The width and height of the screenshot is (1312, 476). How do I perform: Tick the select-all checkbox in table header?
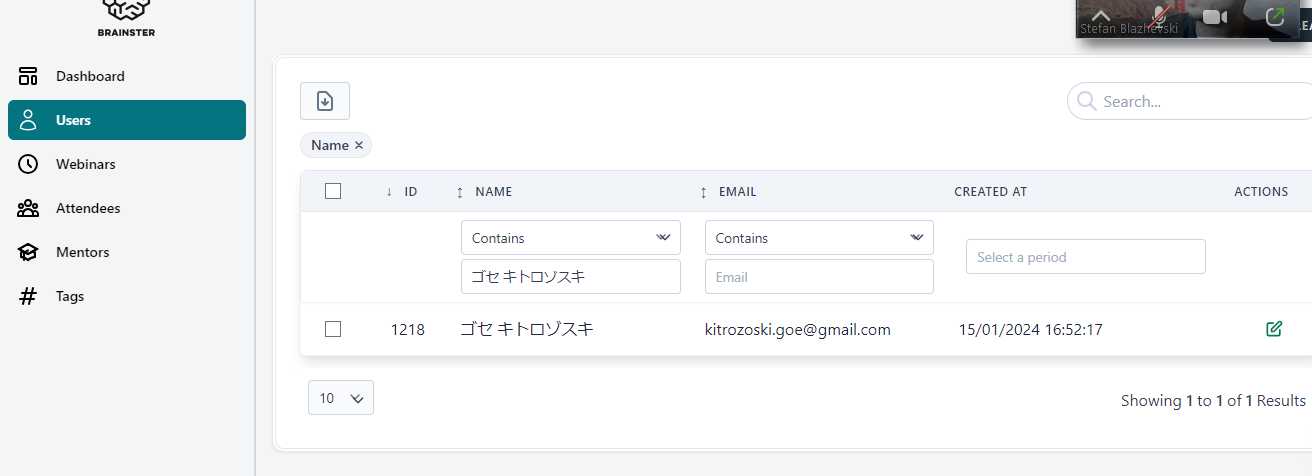tap(333, 191)
